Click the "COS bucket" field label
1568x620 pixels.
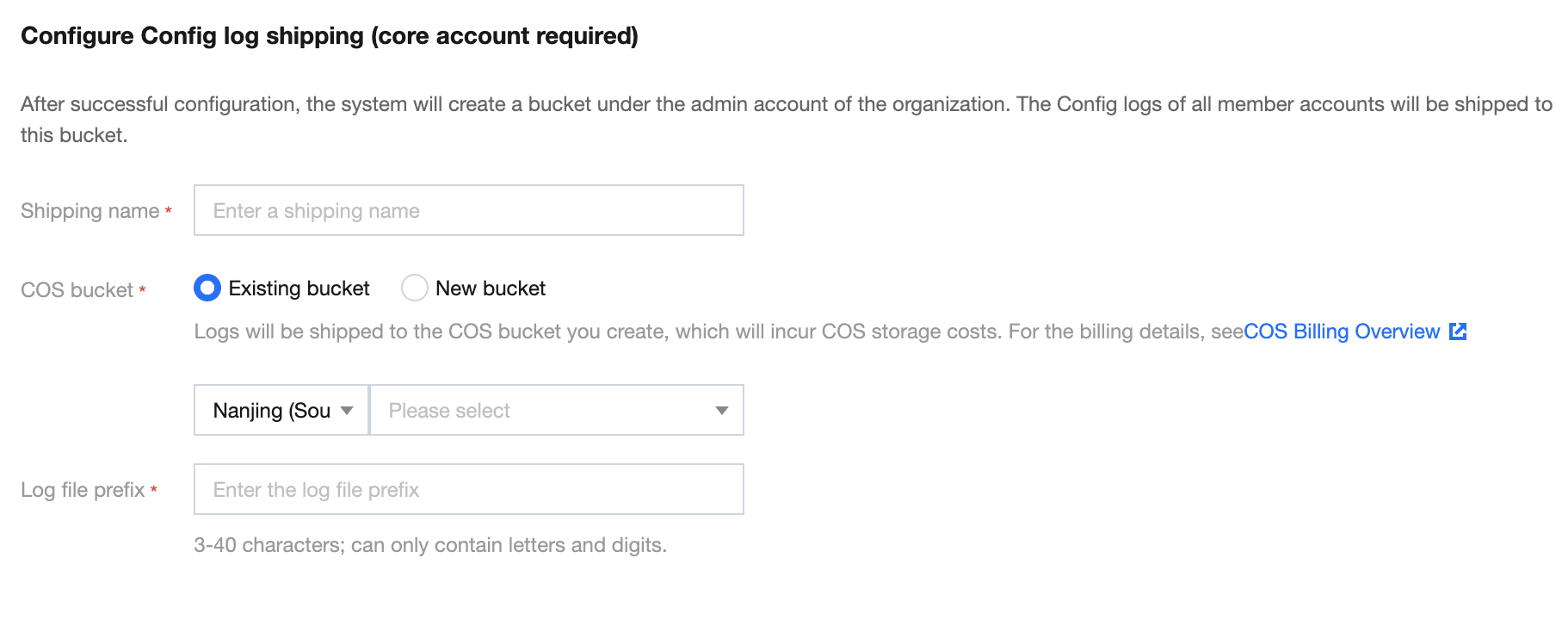tap(77, 290)
